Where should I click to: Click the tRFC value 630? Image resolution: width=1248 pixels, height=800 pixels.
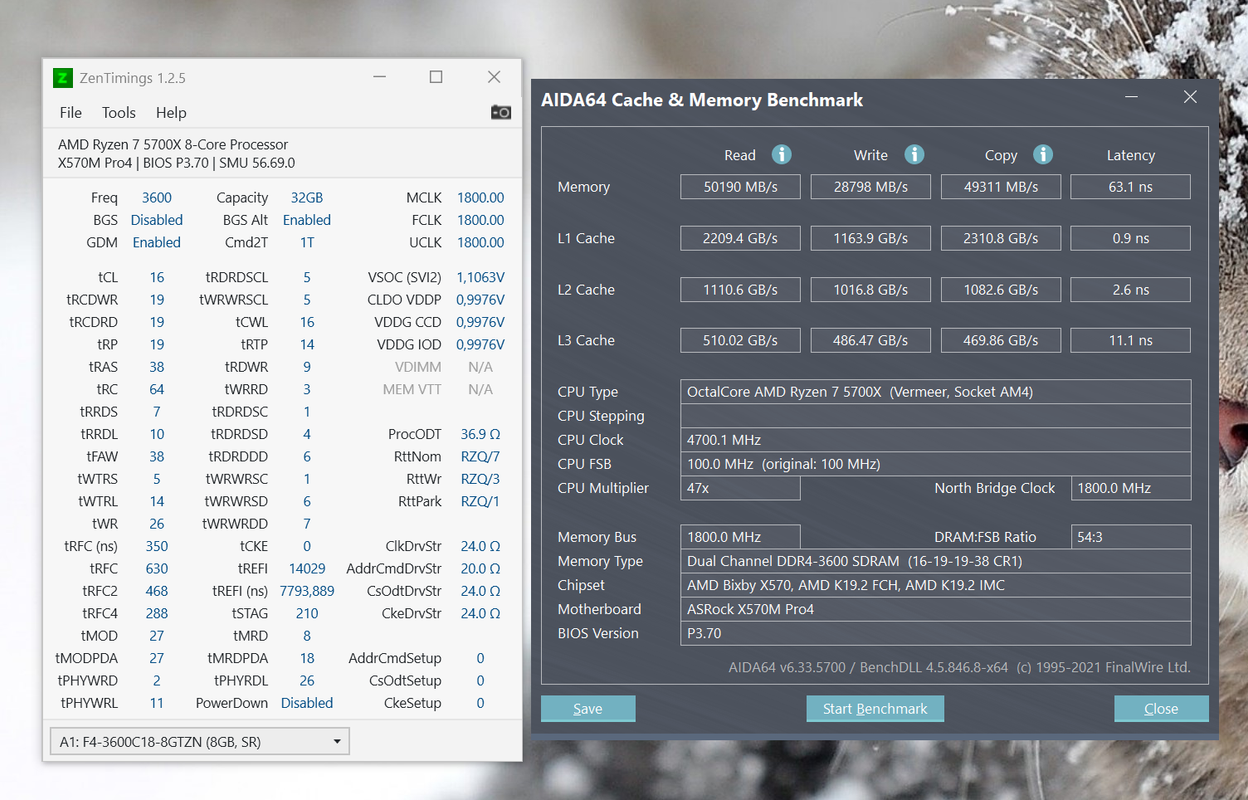(x=157, y=568)
